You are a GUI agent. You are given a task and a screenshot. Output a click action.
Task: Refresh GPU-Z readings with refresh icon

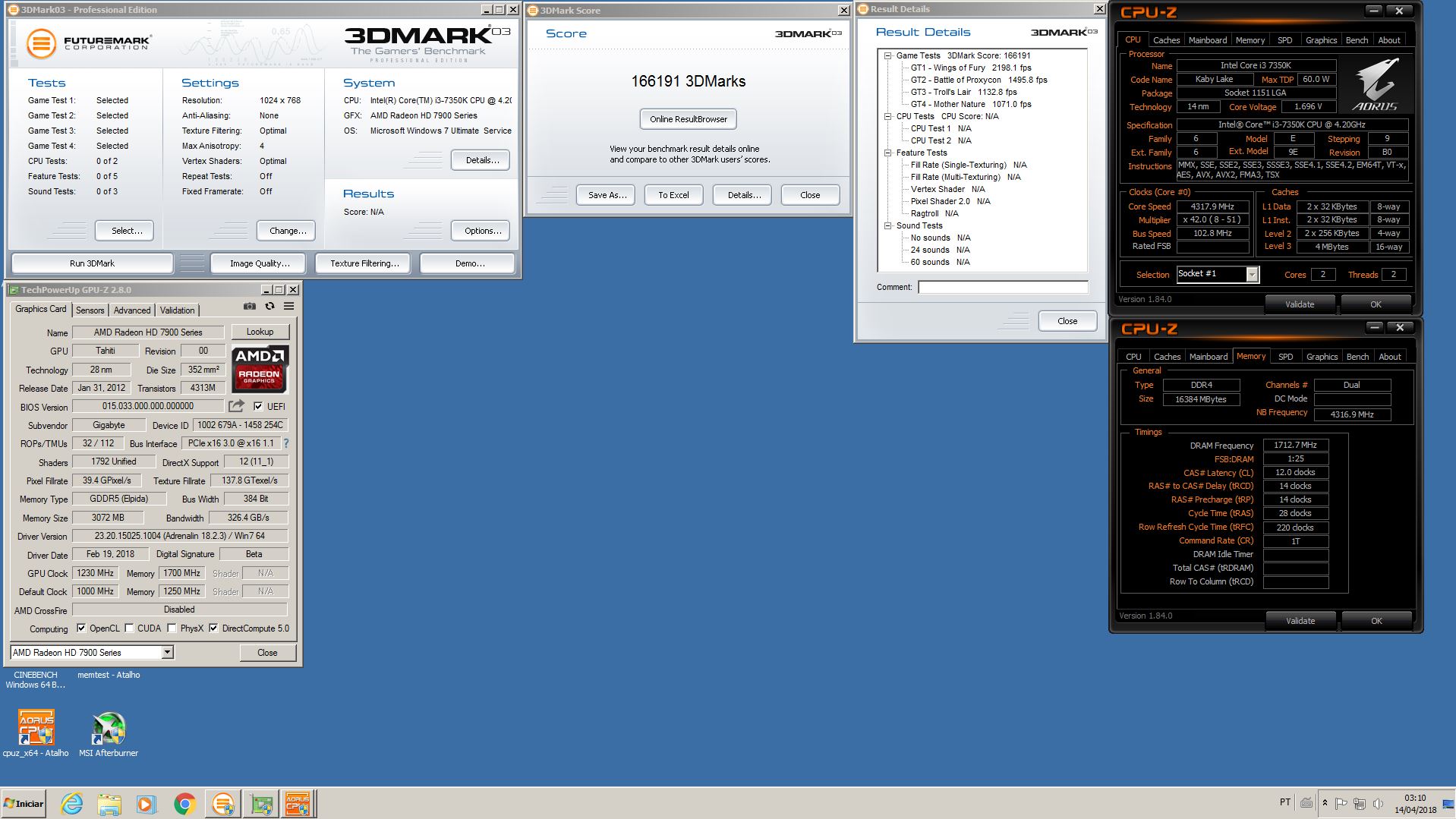tap(269, 306)
